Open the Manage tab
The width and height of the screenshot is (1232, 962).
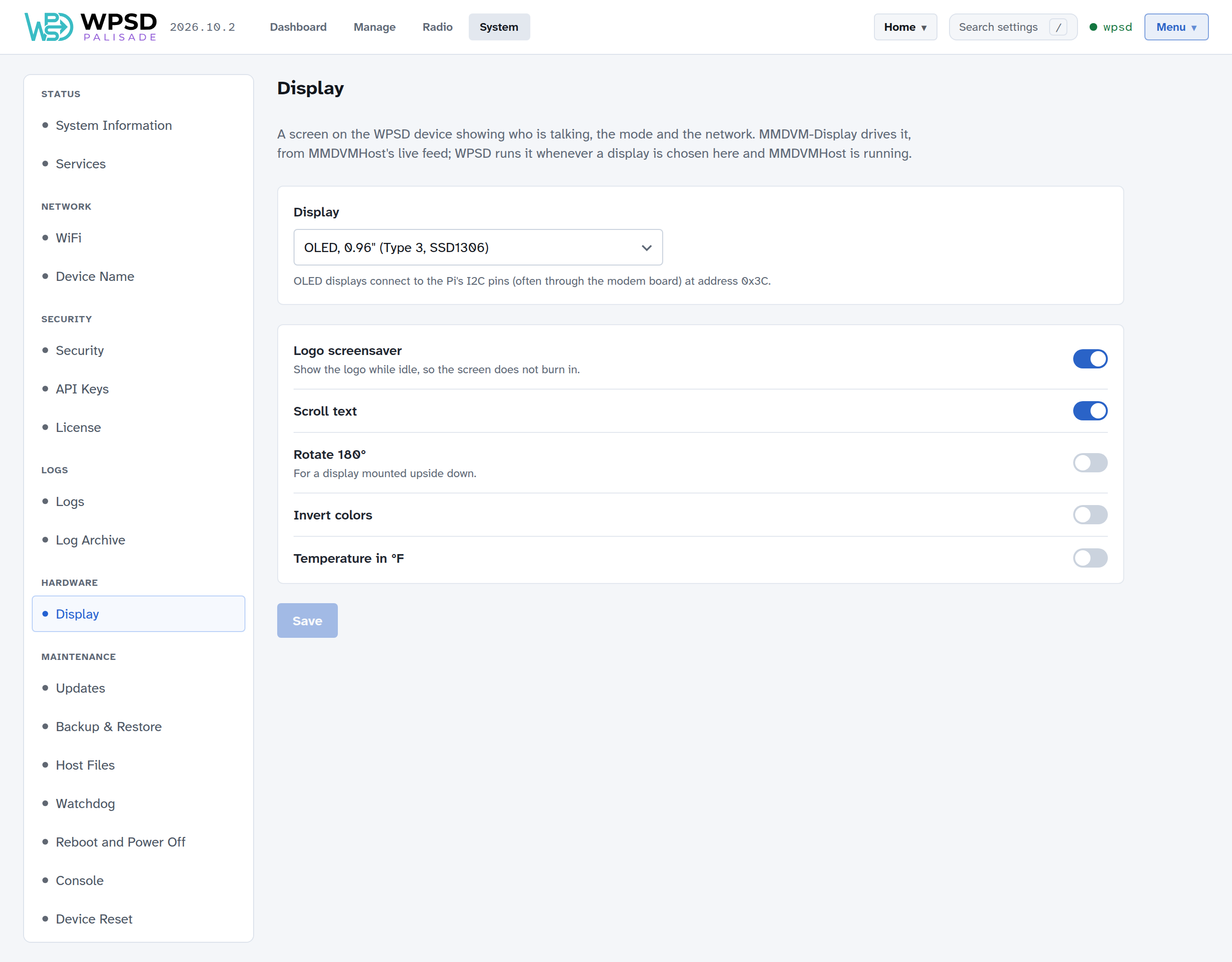tap(374, 27)
